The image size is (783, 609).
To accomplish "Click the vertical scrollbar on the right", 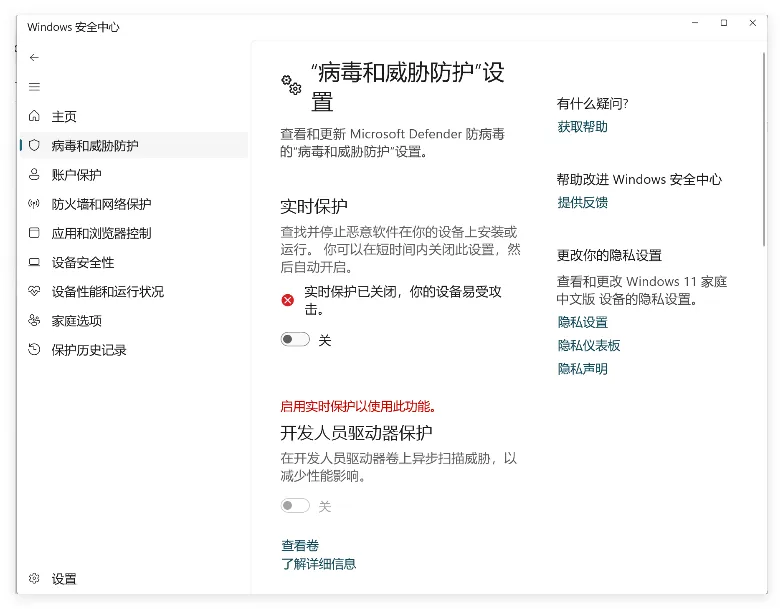I will tap(764, 150).
